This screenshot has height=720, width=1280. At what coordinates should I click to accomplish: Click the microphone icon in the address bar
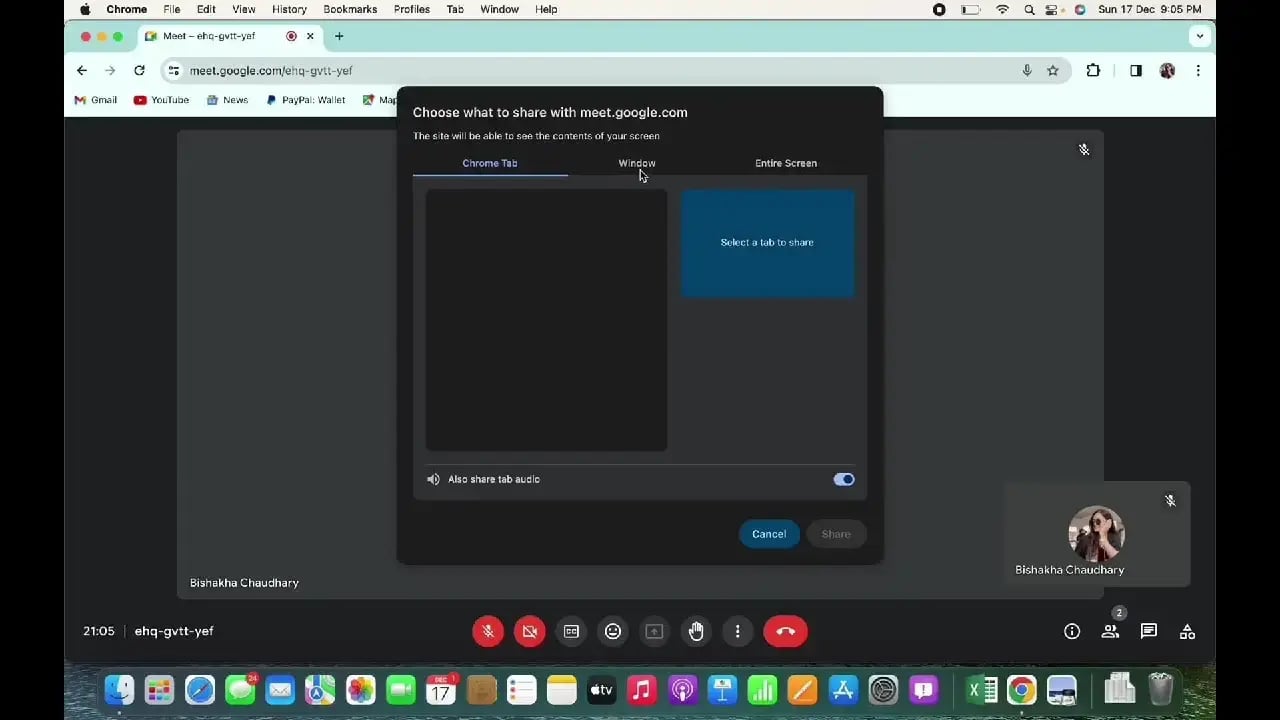coord(1026,70)
